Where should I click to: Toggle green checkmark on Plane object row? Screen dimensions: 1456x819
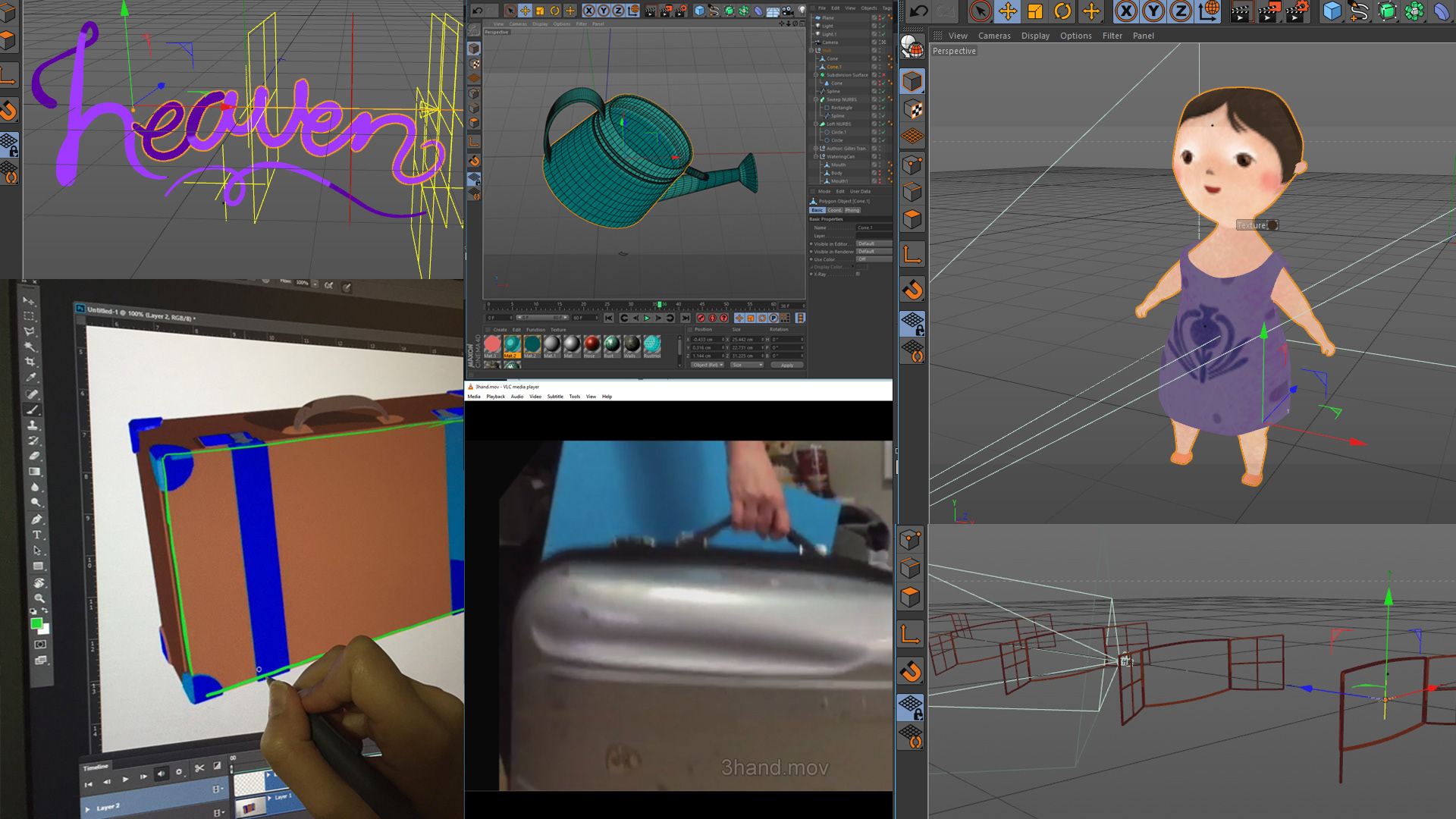883,17
